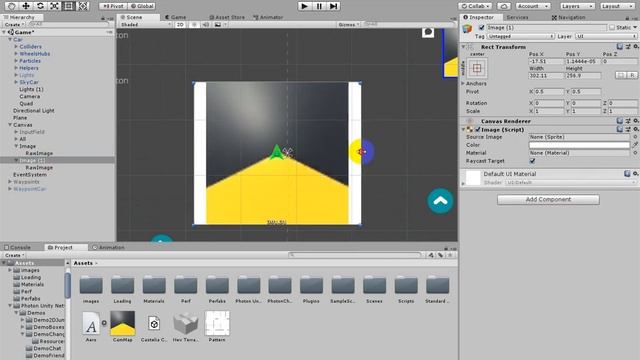Expand the Anchors section
This screenshot has width=640, height=360.
(x=463, y=83)
